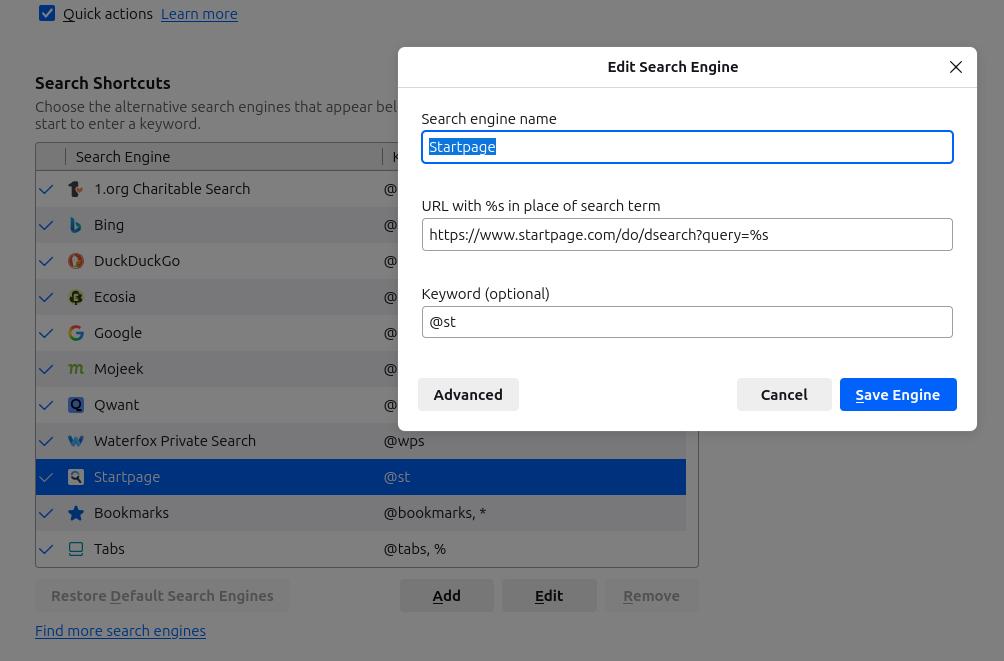The height and width of the screenshot is (661, 1004).
Task: Click the Bookmarks row name
Action: pos(131,513)
